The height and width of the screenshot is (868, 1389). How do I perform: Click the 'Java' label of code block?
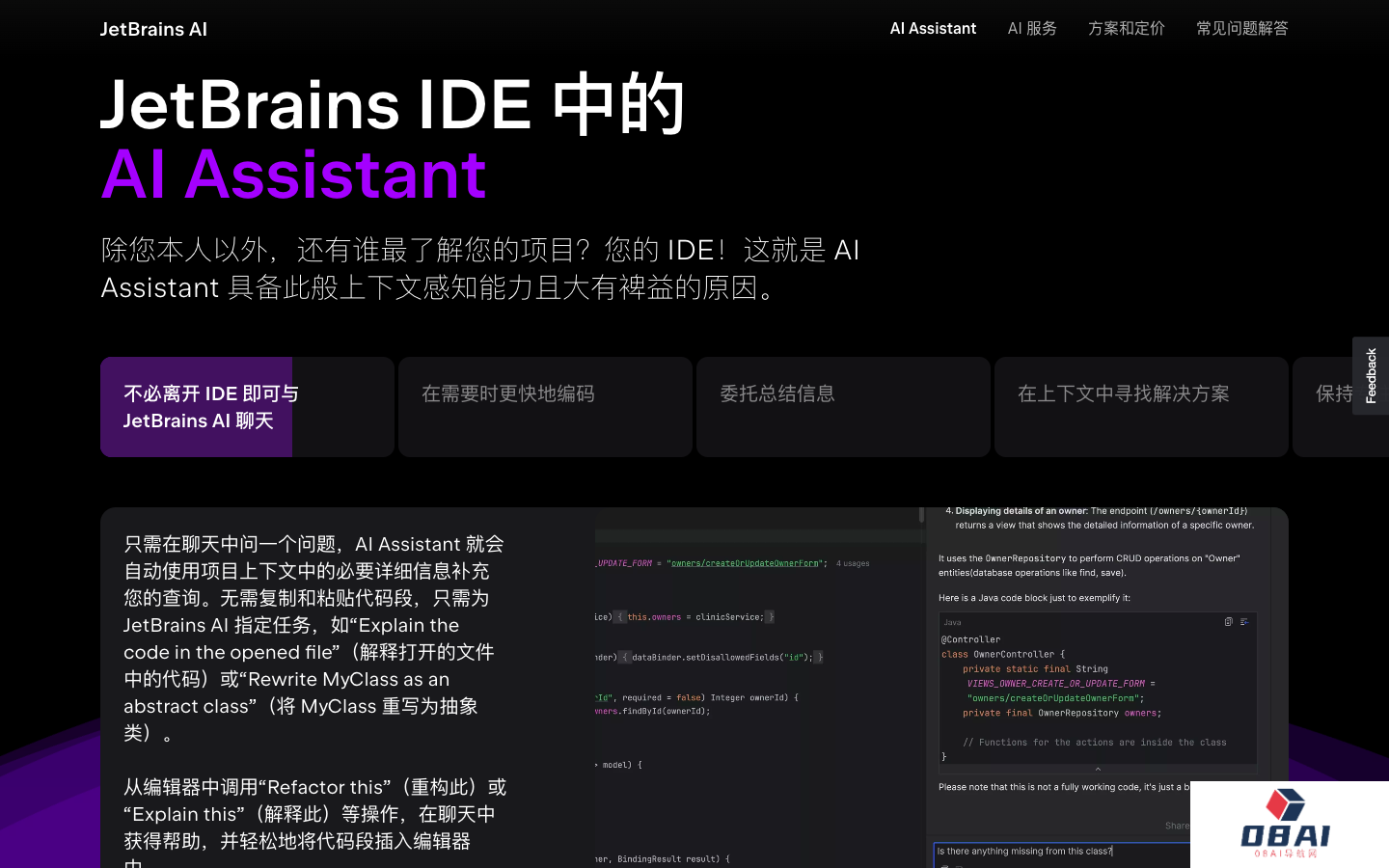[x=952, y=623]
